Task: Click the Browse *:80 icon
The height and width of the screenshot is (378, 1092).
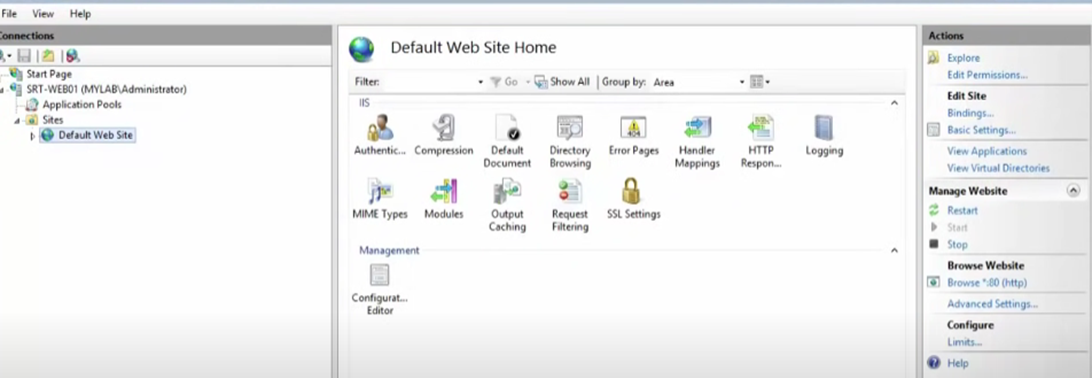Action: (x=934, y=283)
